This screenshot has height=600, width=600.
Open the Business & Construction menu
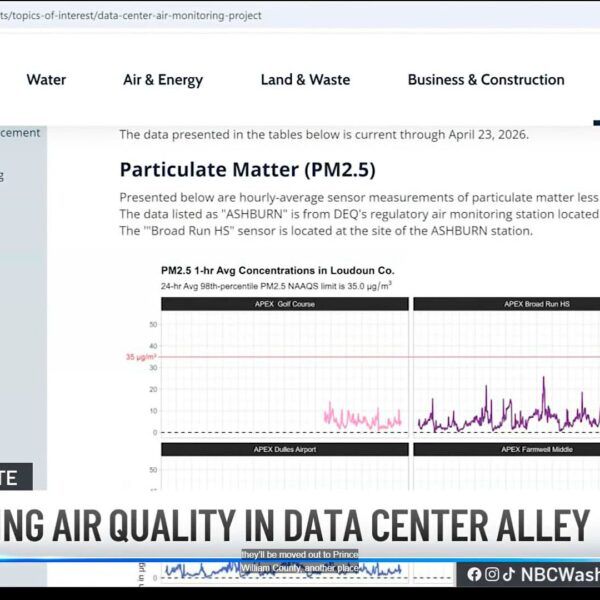click(x=486, y=80)
